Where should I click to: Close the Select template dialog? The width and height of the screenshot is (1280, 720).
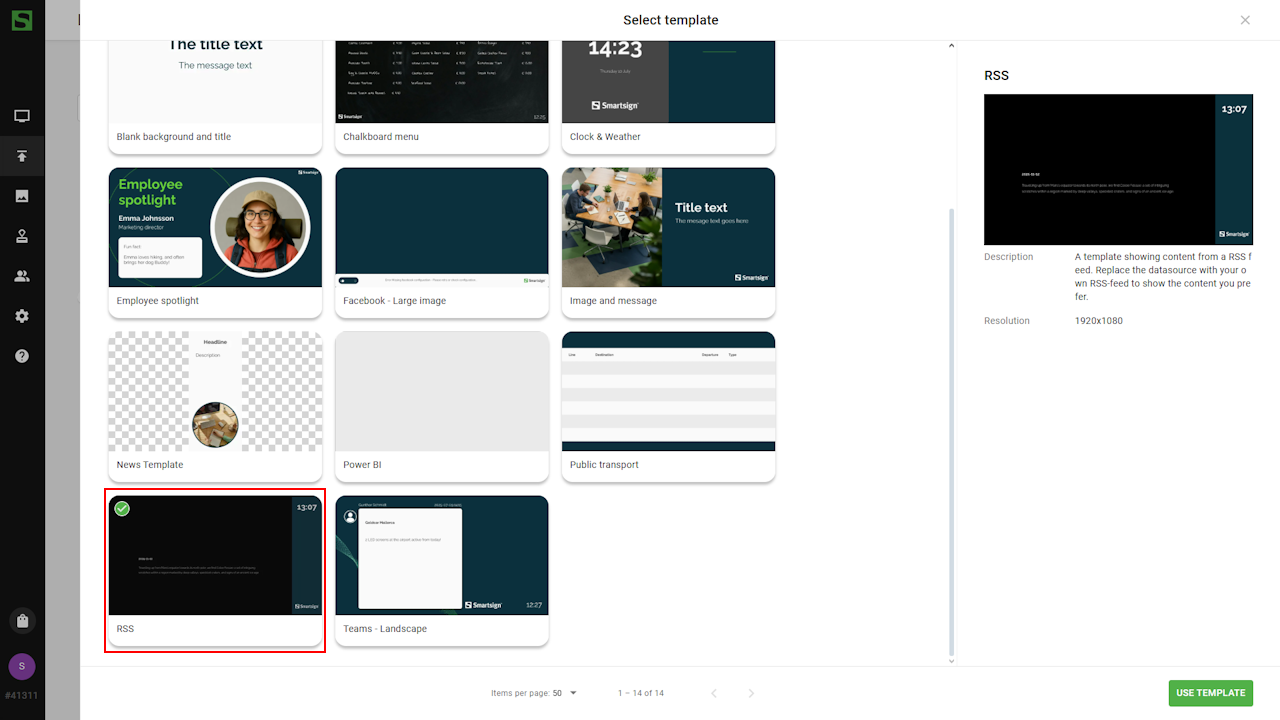point(1245,20)
